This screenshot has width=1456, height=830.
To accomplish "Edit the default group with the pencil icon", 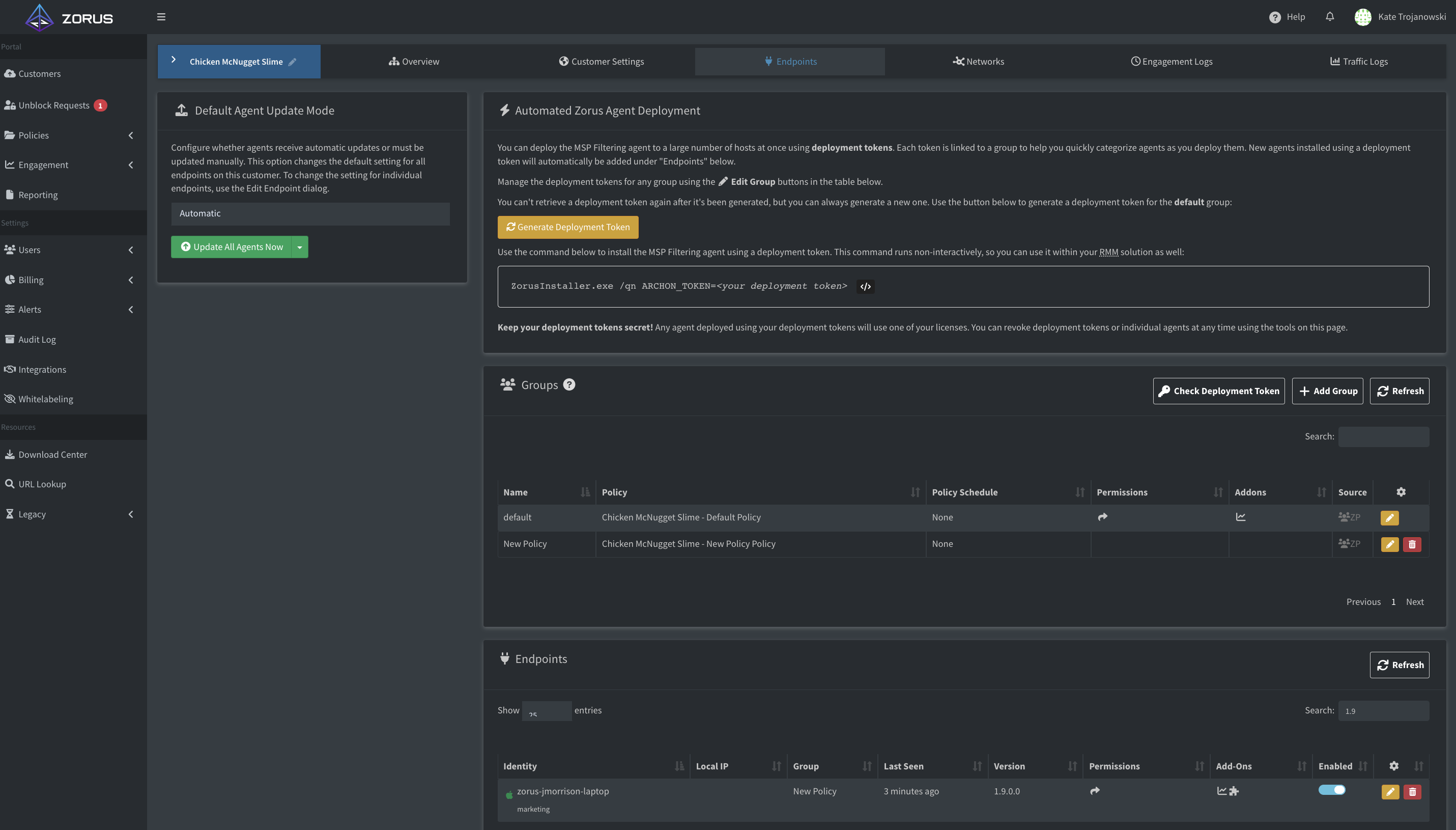I will [1389, 517].
